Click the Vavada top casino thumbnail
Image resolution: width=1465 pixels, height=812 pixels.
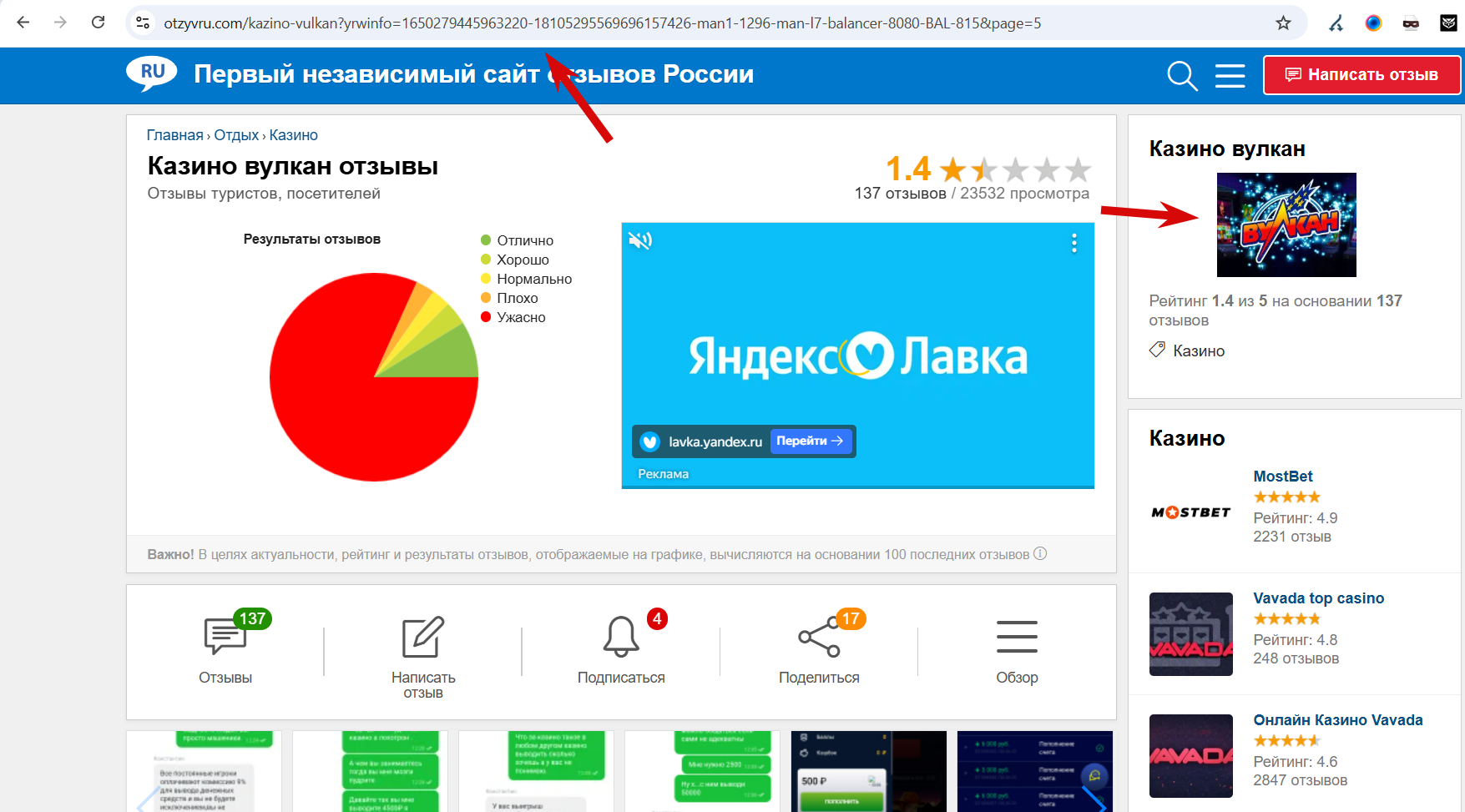click(1191, 634)
